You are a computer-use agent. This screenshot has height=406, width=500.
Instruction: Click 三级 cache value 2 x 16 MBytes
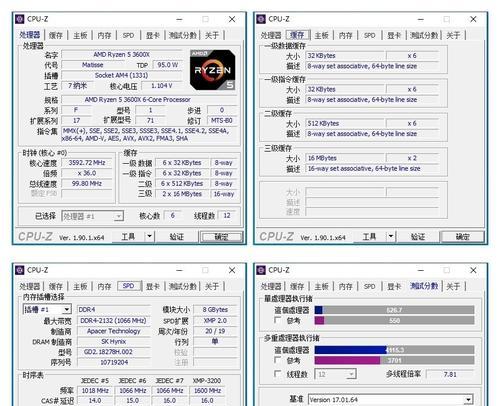pos(182,194)
